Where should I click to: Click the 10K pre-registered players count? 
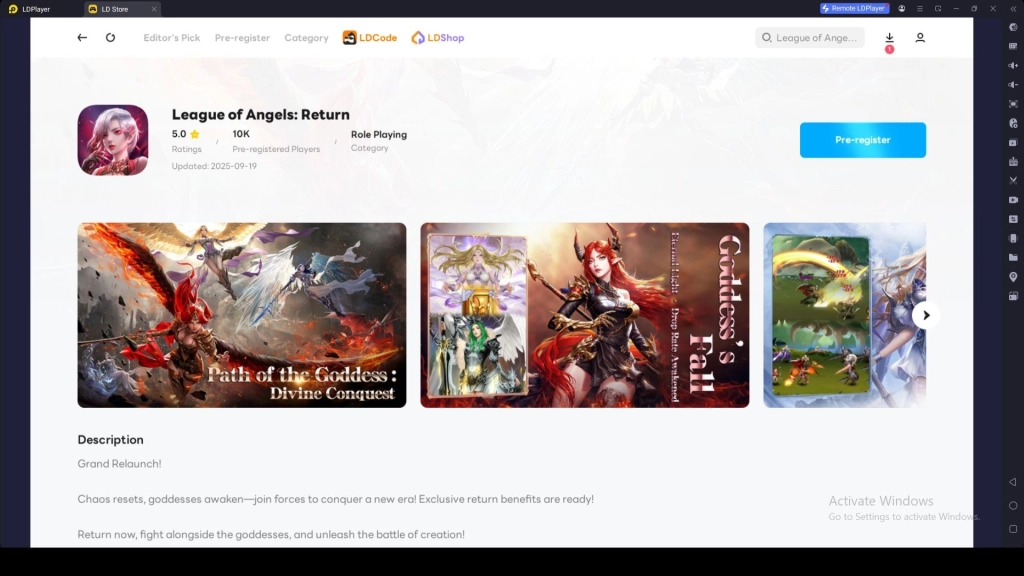tap(241, 134)
